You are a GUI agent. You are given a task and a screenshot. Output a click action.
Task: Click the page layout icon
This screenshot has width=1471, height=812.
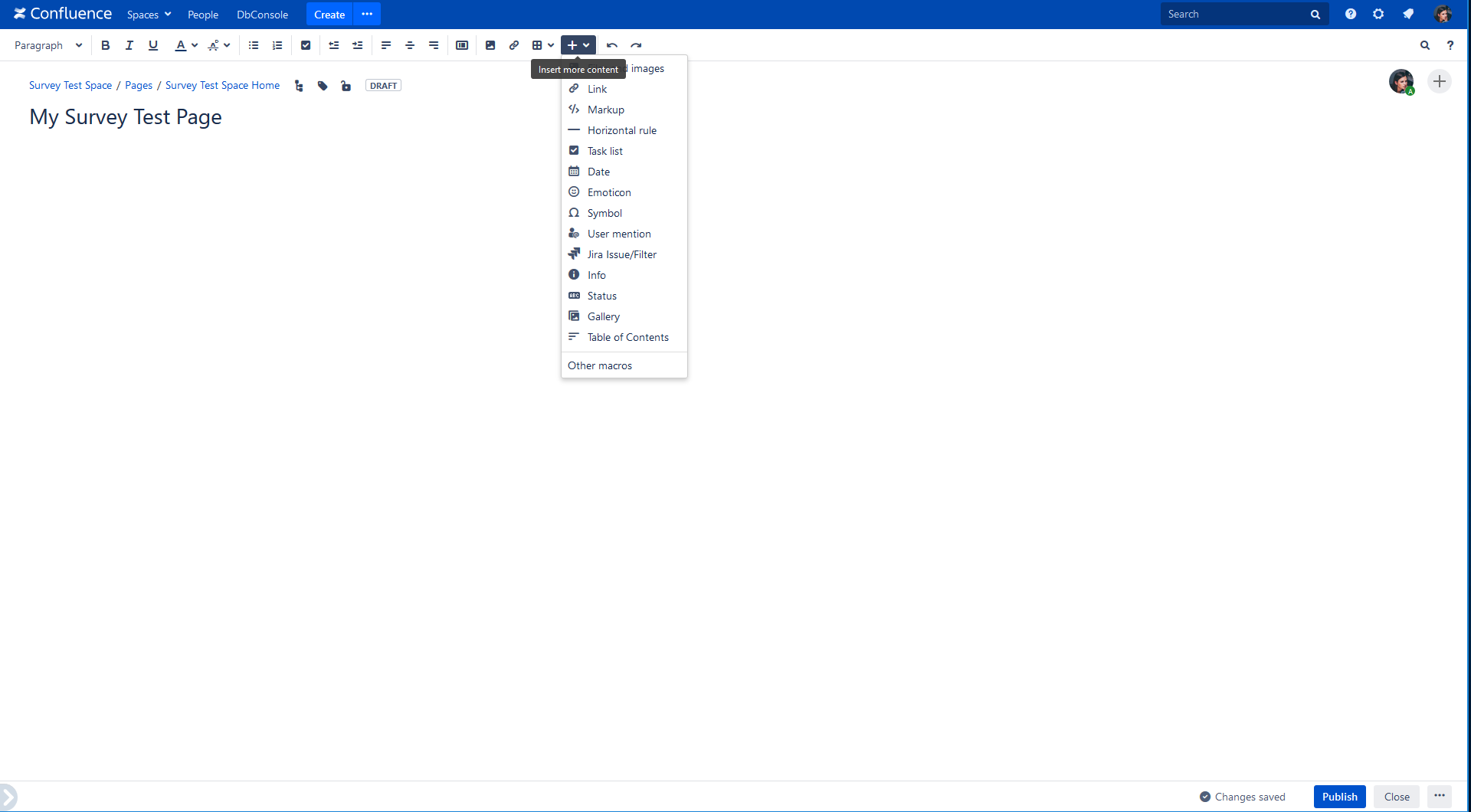462,45
